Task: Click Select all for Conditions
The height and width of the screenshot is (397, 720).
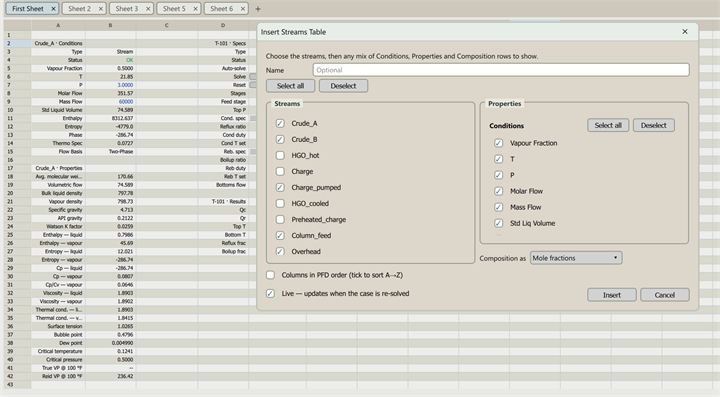Action: (608, 125)
